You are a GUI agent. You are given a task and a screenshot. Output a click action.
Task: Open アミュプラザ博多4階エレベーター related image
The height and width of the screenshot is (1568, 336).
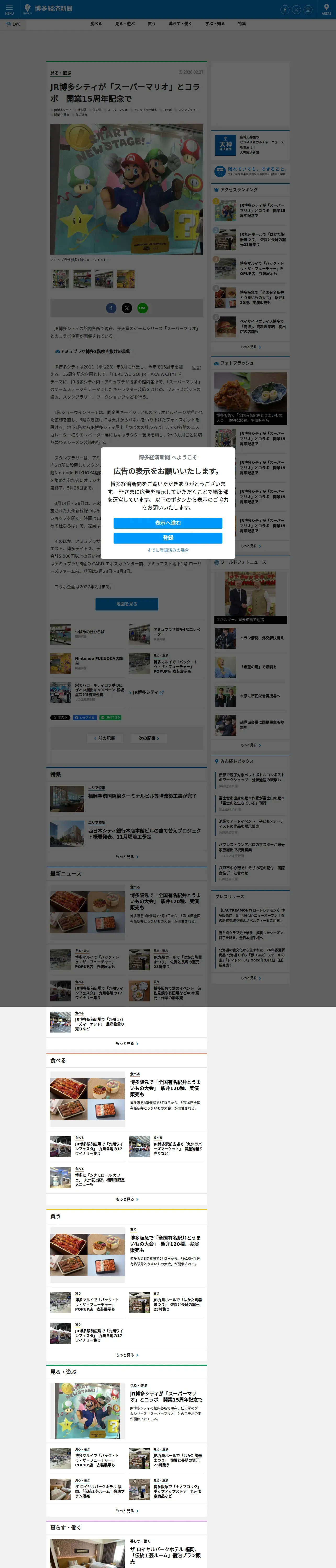(139, 634)
